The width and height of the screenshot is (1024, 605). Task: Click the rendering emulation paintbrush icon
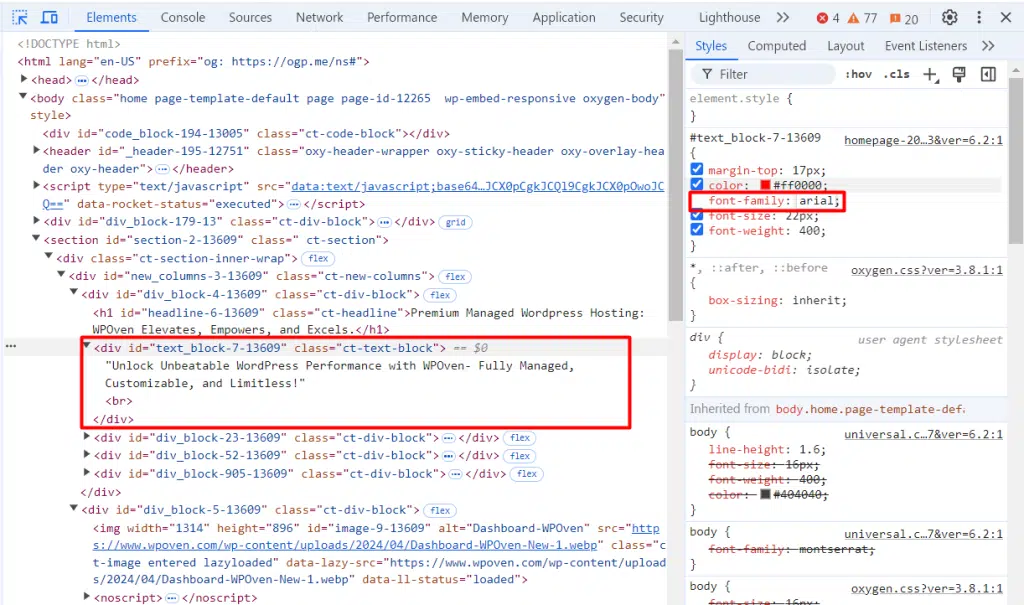tap(959, 74)
